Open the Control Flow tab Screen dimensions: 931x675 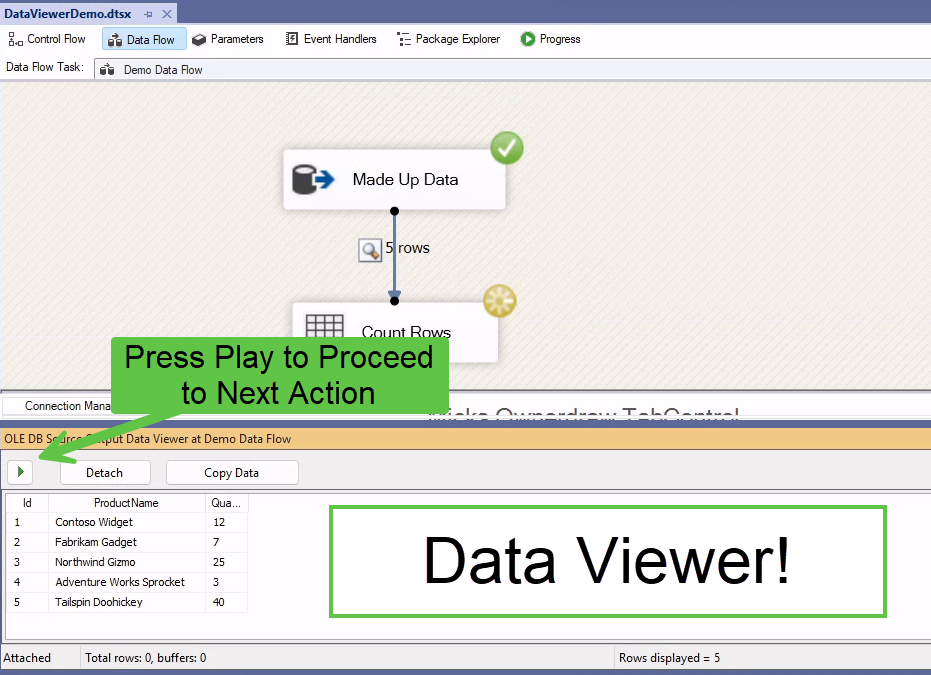click(47, 39)
